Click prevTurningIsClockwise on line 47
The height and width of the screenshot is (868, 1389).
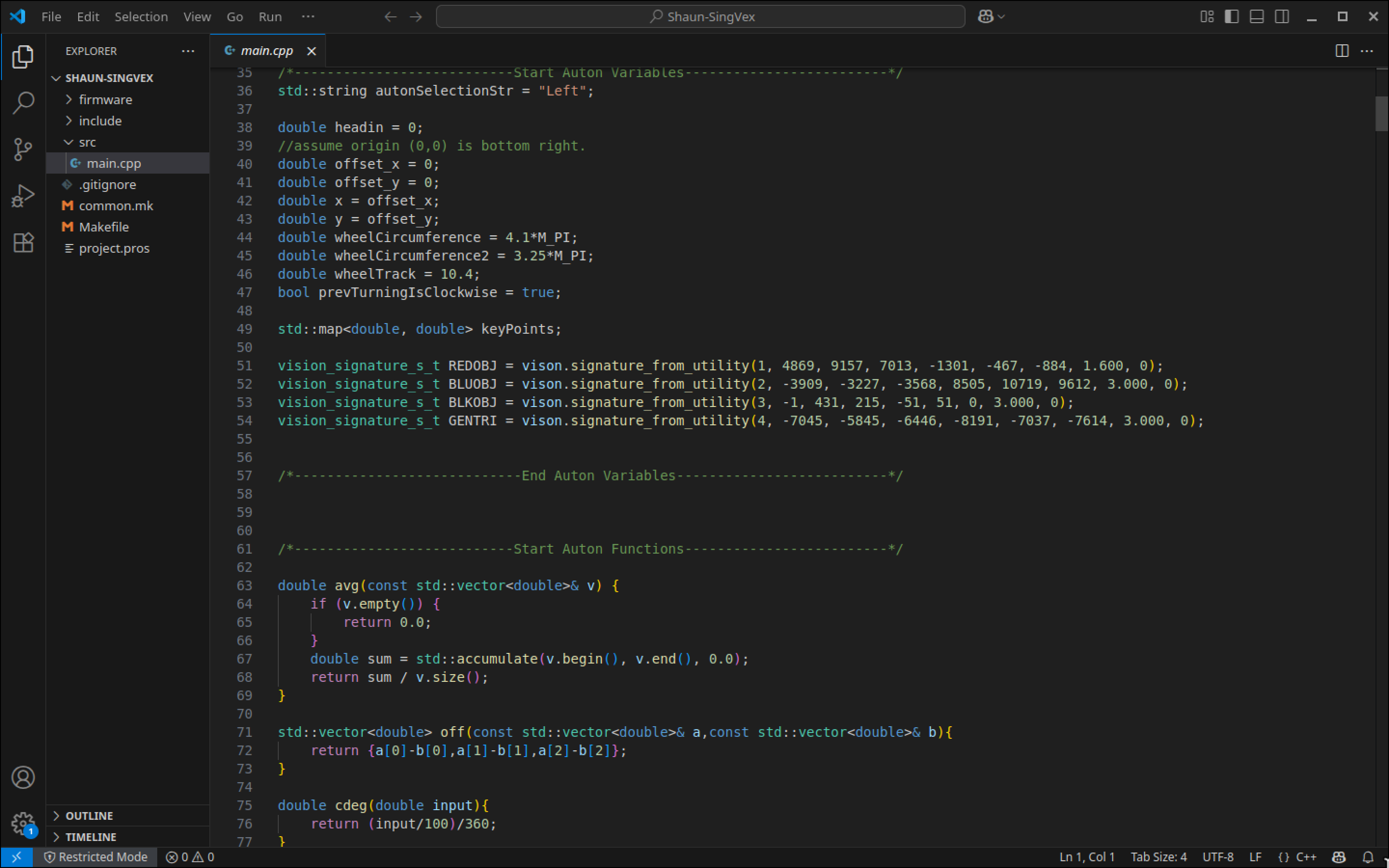(x=408, y=292)
